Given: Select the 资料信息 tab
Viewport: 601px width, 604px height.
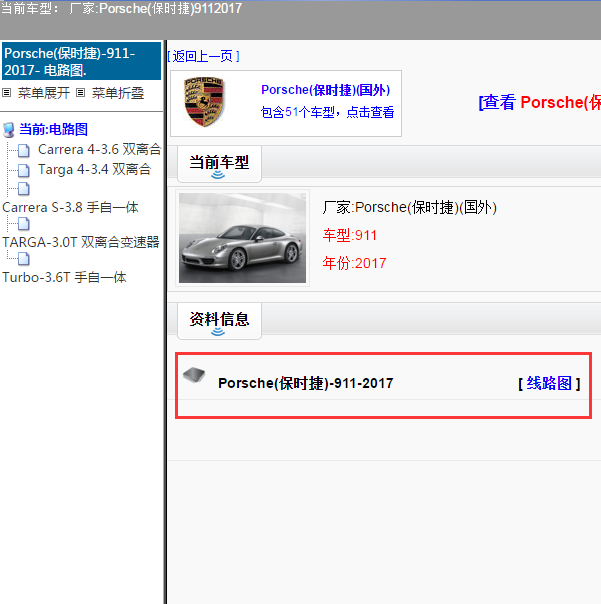Looking at the screenshot, I should click(x=219, y=321).
